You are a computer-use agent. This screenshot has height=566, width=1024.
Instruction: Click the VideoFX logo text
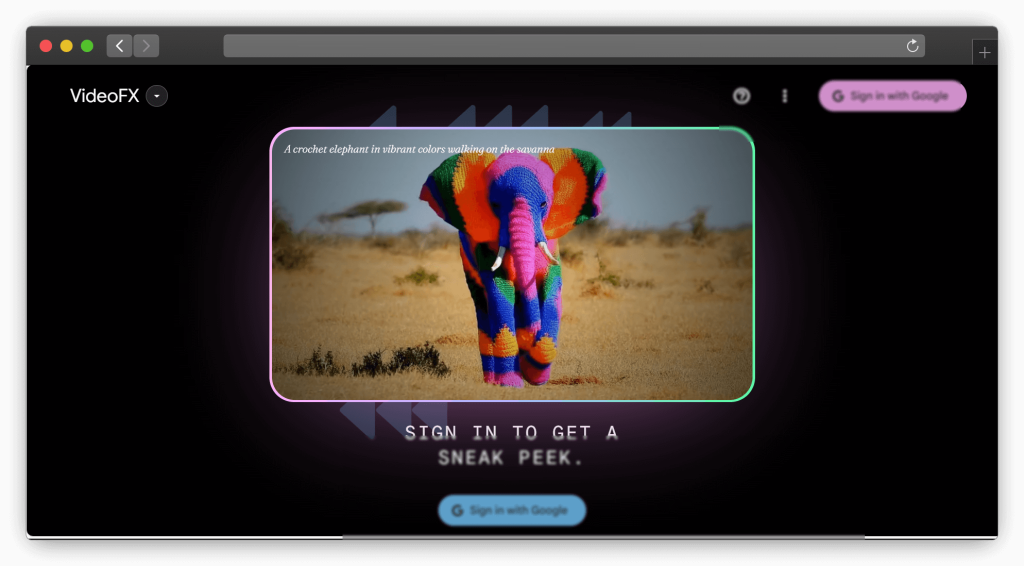click(x=104, y=96)
